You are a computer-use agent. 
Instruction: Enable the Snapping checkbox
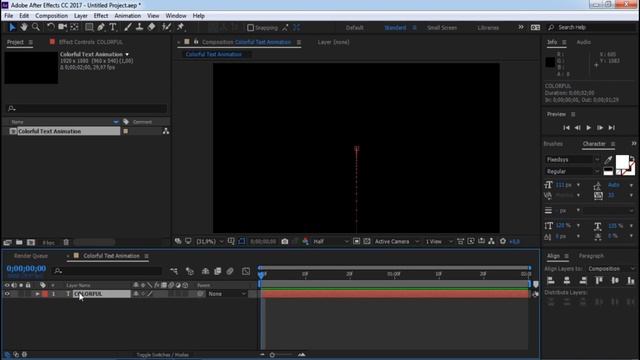pyautogui.click(x=250, y=28)
